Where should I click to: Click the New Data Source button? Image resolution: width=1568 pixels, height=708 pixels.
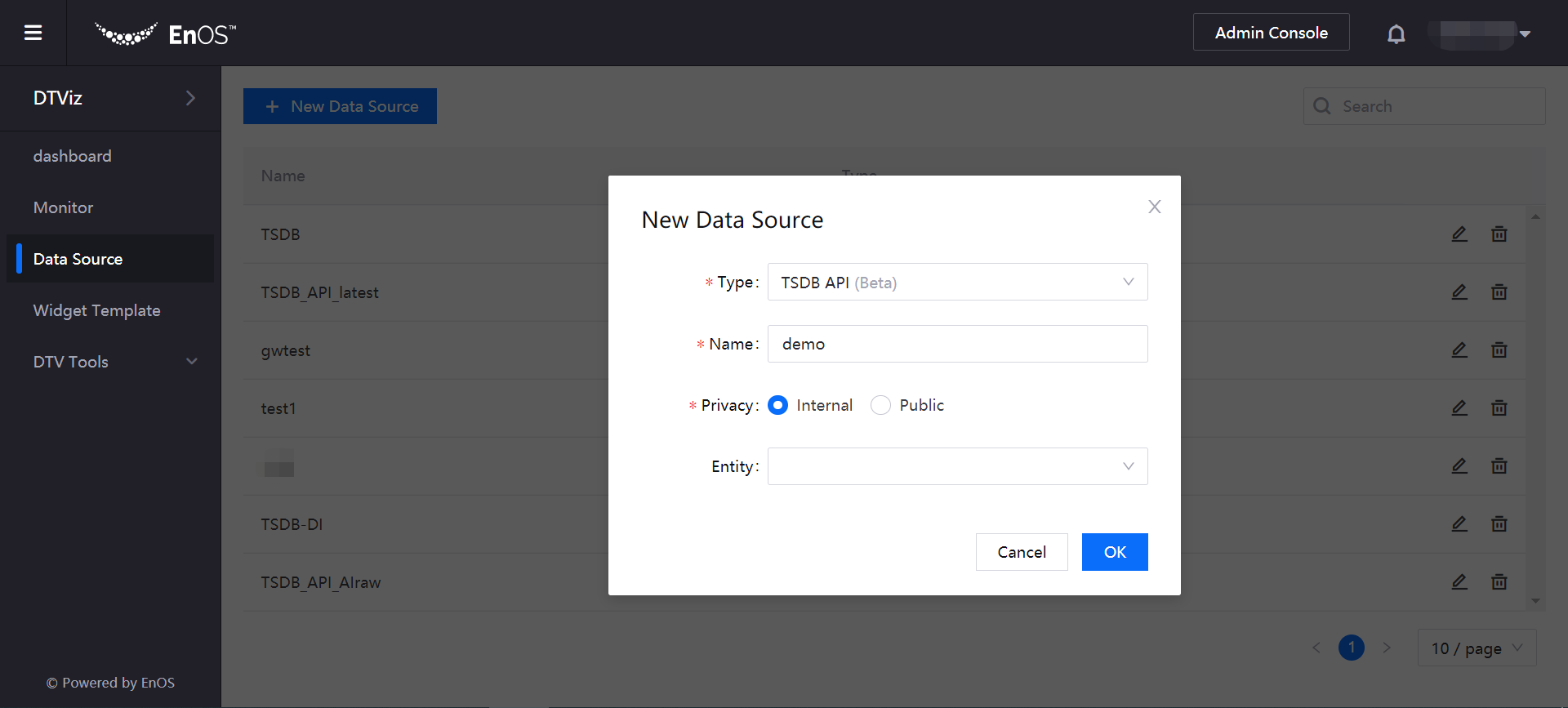coord(340,106)
